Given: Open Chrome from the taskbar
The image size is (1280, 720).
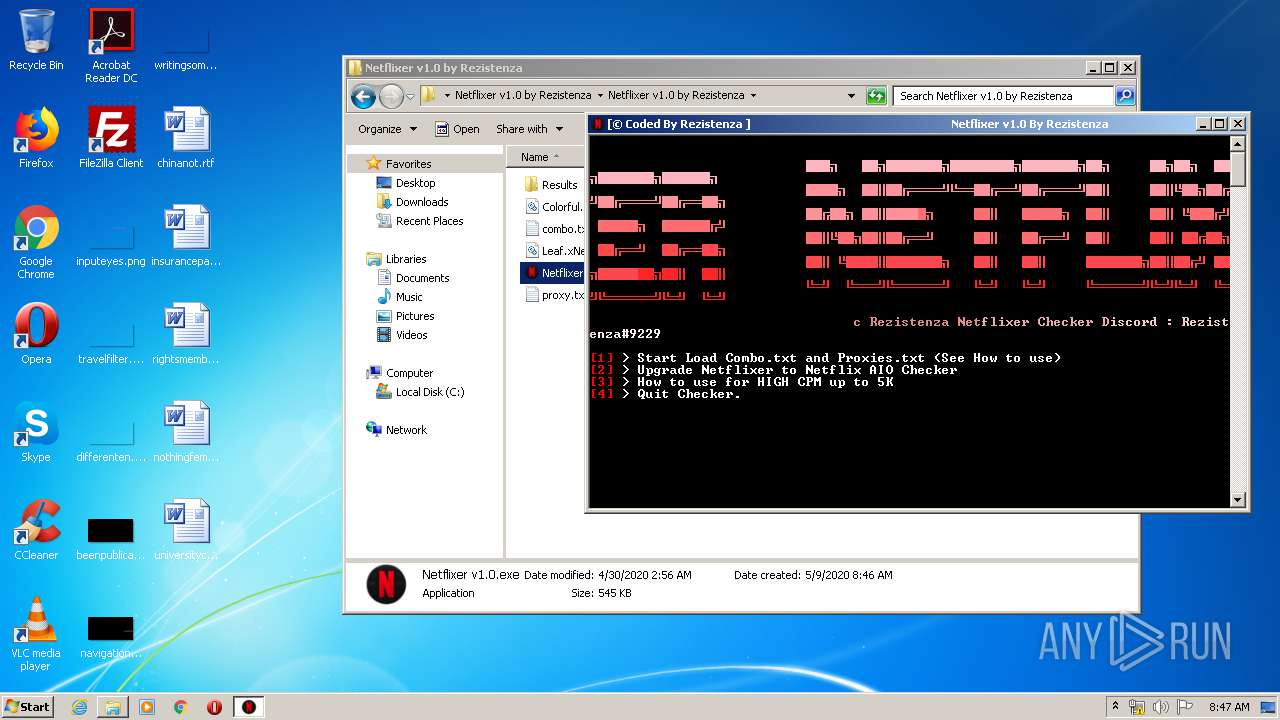Looking at the screenshot, I should point(181,707).
